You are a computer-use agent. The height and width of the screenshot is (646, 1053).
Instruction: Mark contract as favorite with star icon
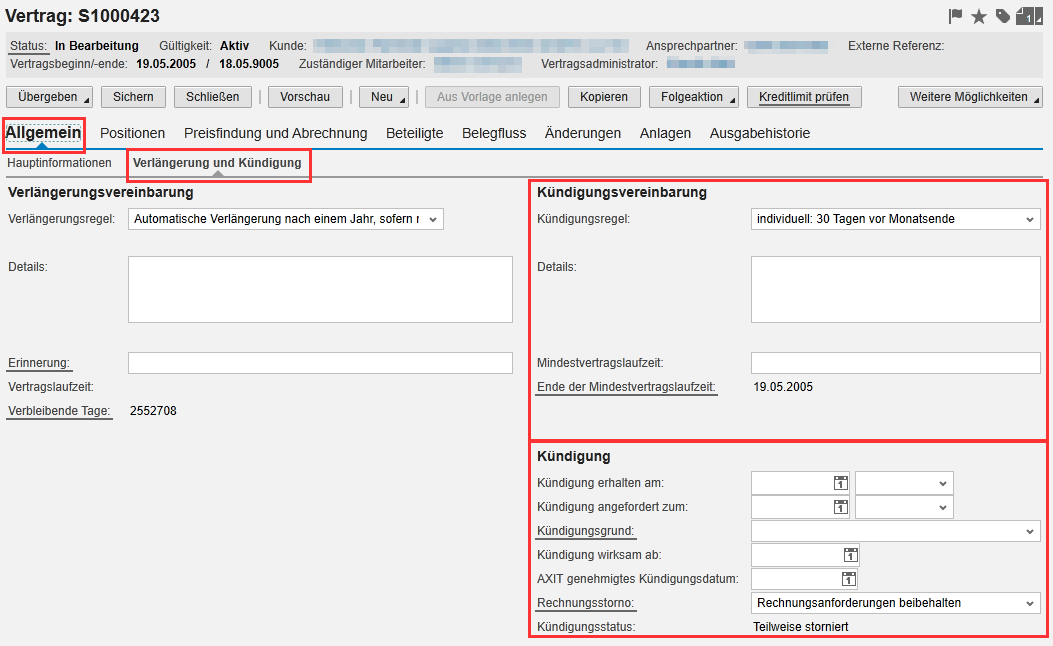click(979, 16)
